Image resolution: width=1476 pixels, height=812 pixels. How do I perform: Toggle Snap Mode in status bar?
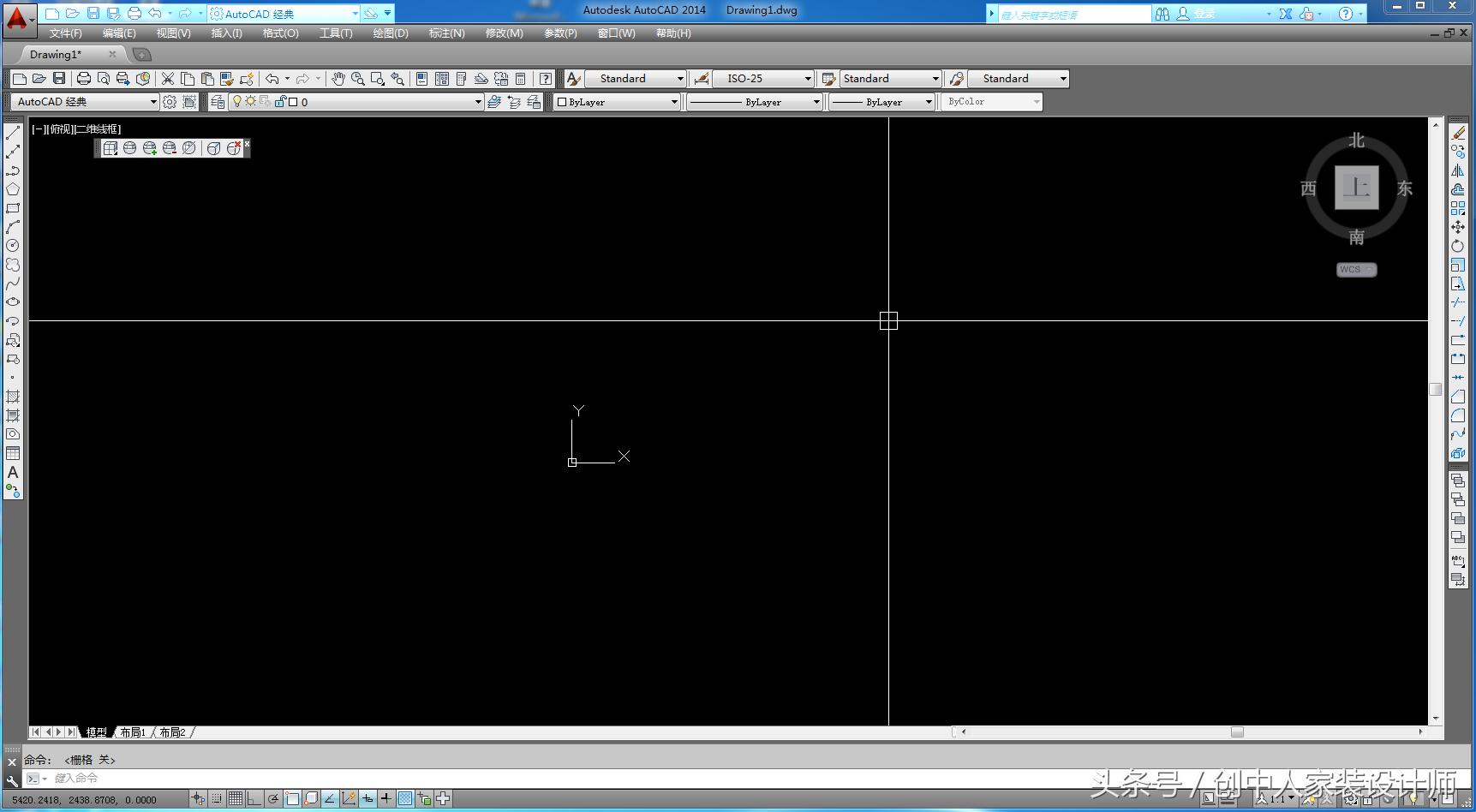[x=217, y=798]
